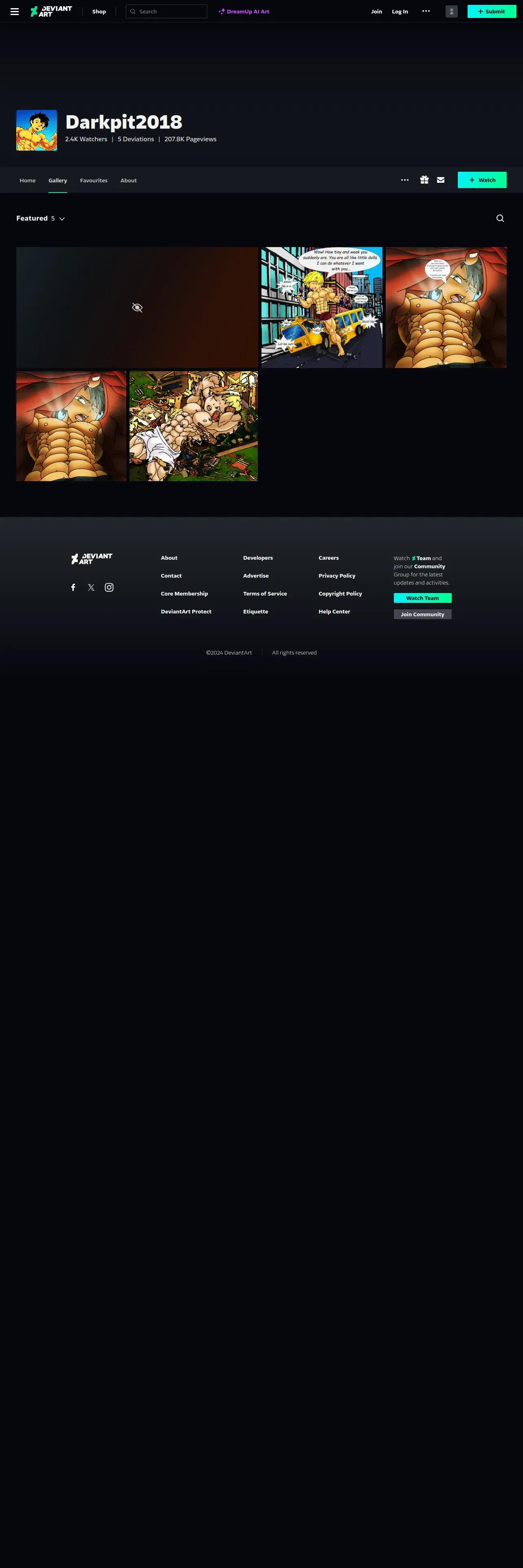
Task: Click the Submit button
Action: tap(492, 11)
